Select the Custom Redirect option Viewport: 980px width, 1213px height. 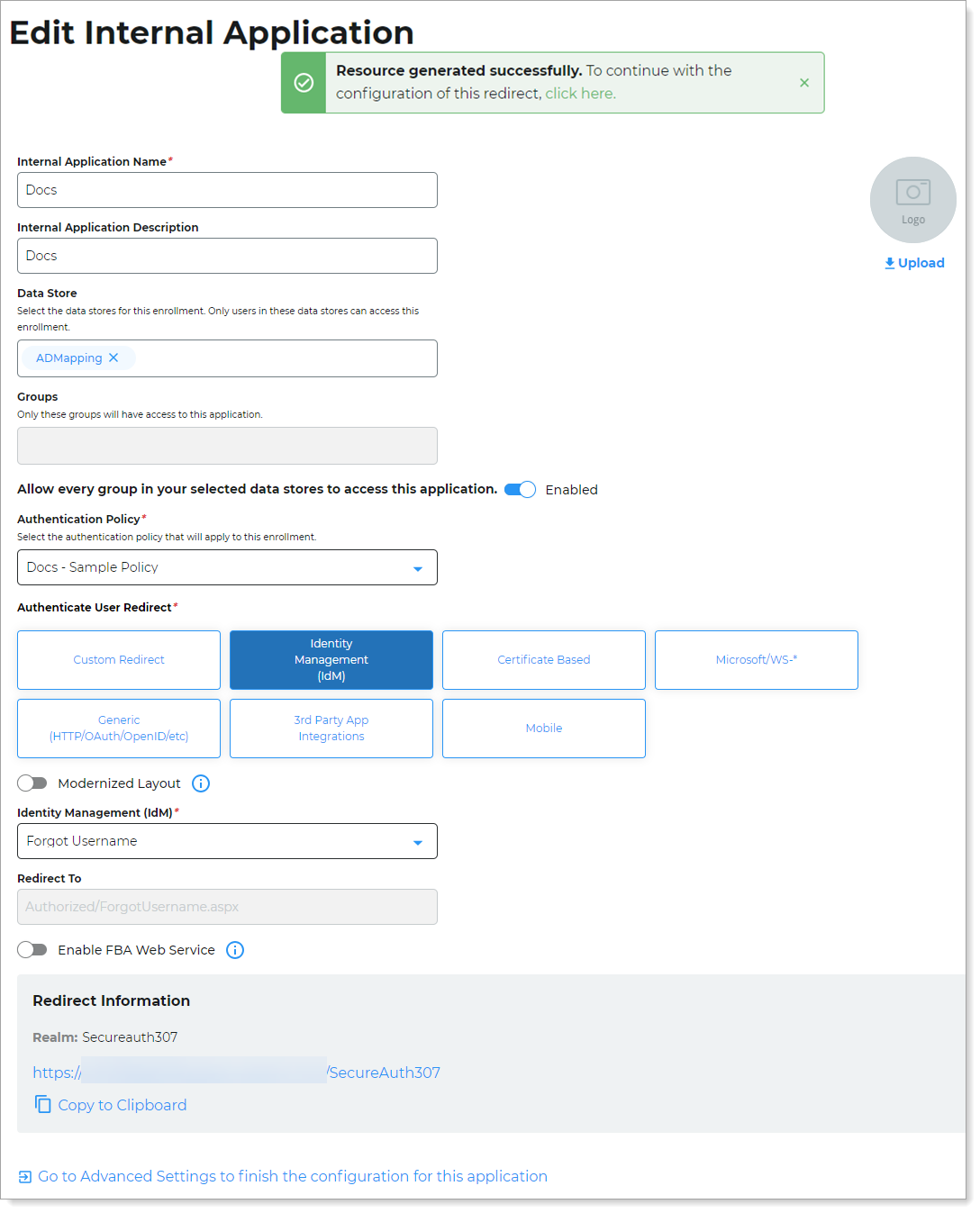(119, 660)
